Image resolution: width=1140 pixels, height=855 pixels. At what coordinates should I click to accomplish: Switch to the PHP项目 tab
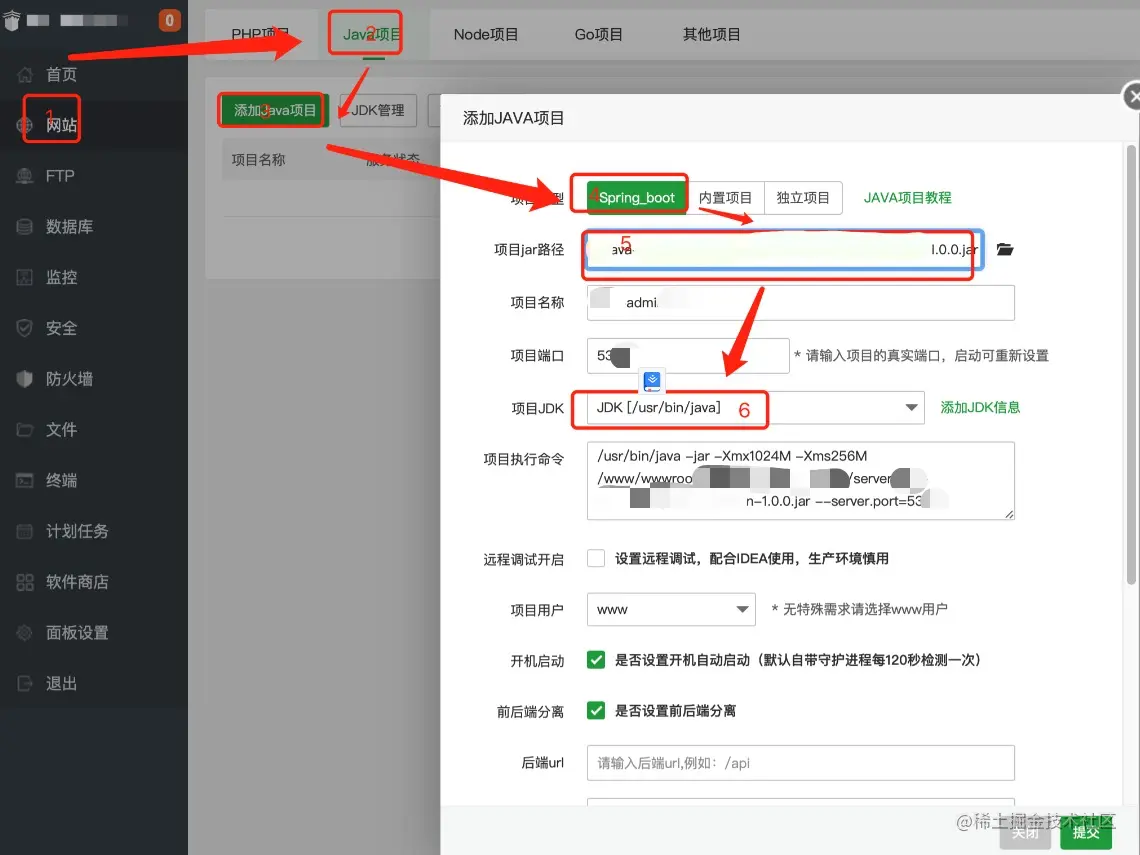tap(260, 34)
